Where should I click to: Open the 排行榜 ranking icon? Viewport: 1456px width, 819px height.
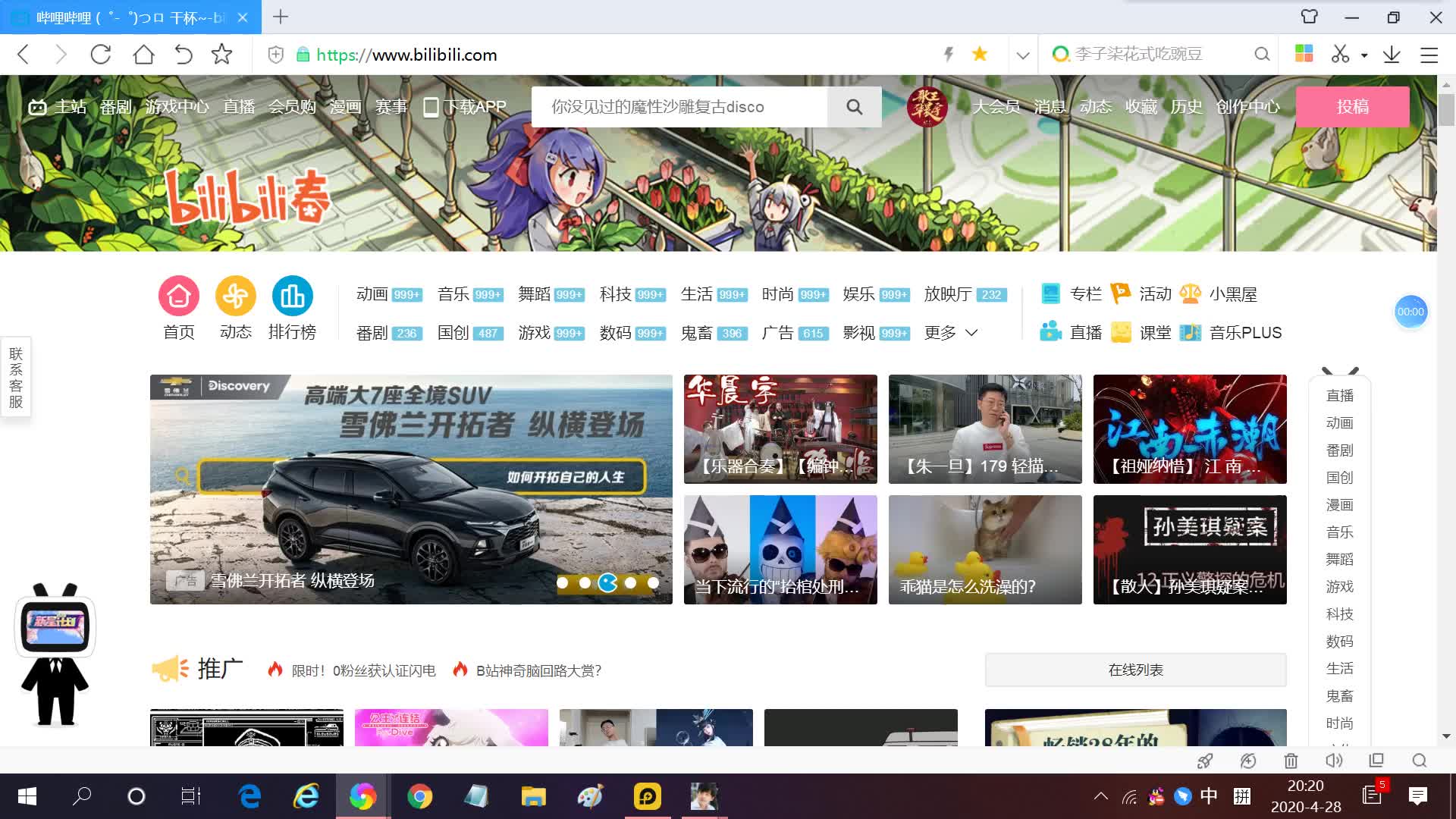(x=292, y=296)
